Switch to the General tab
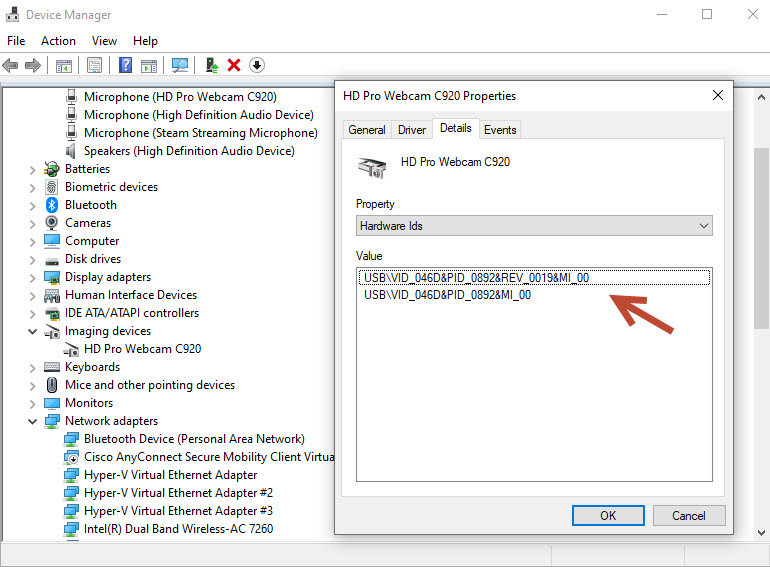 pyautogui.click(x=367, y=130)
